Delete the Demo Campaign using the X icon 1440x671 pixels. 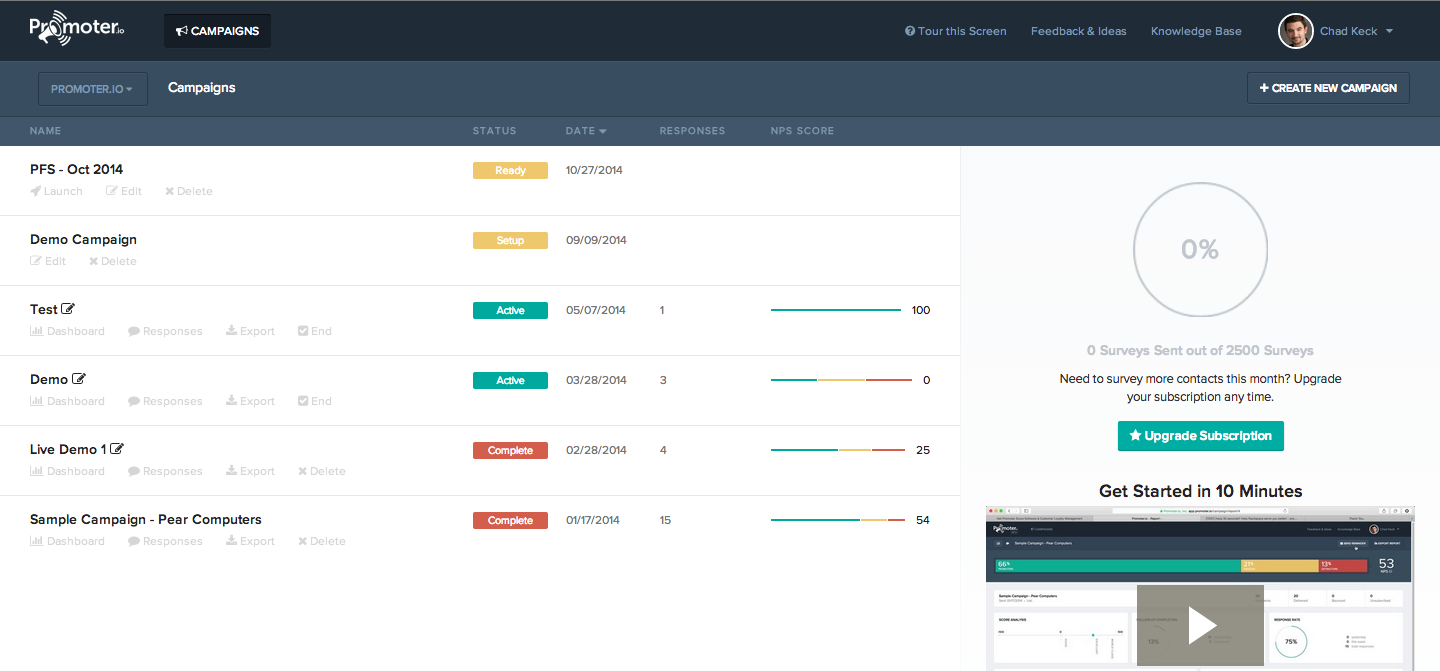[x=94, y=261]
